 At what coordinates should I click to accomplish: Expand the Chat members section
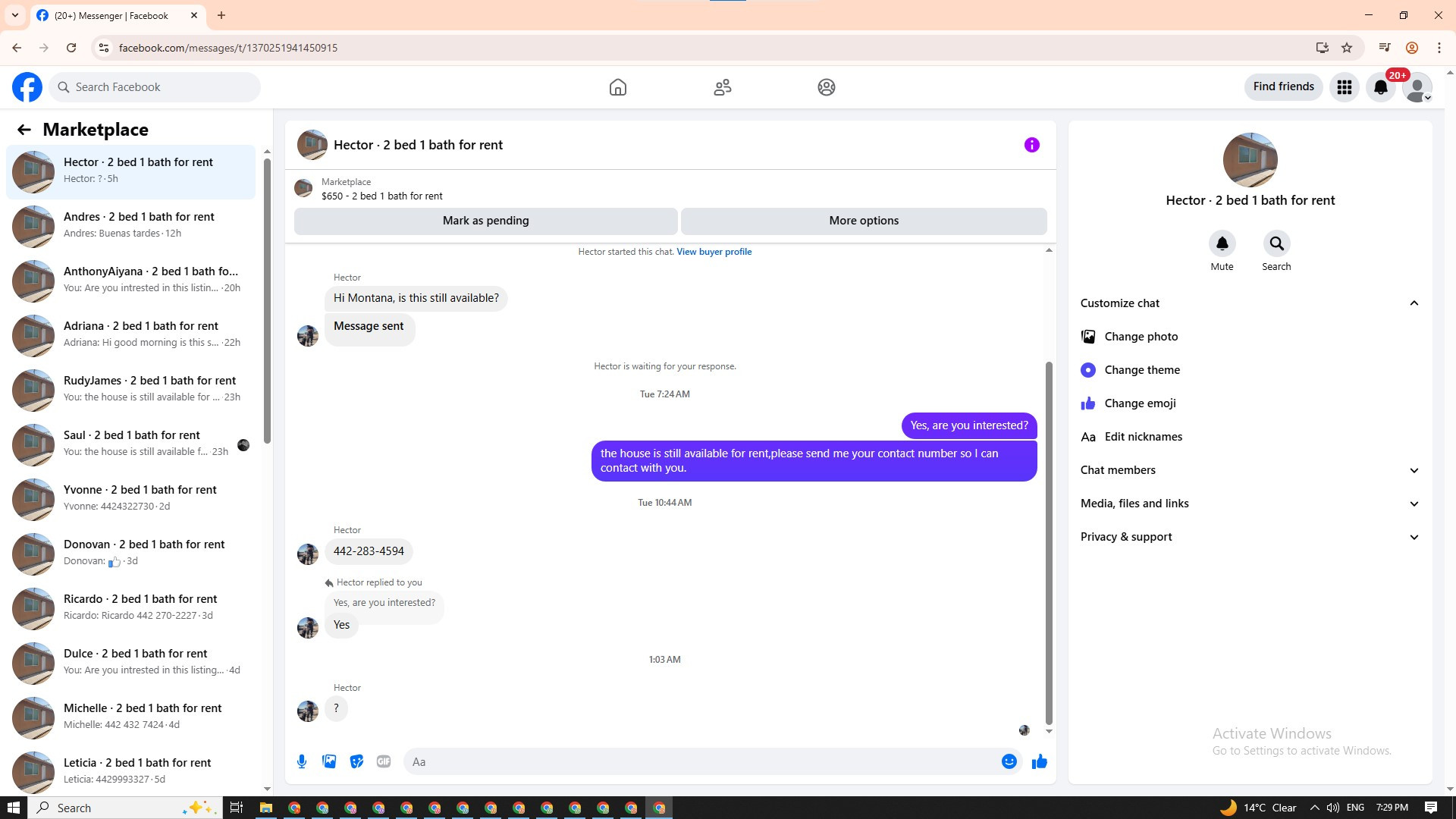(x=1414, y=470)
